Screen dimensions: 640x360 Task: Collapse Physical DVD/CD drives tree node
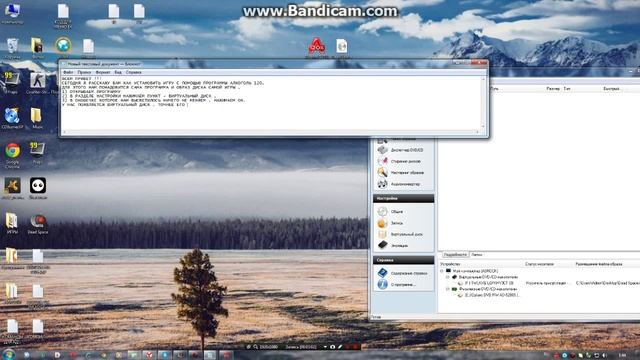tap(448, 289)
